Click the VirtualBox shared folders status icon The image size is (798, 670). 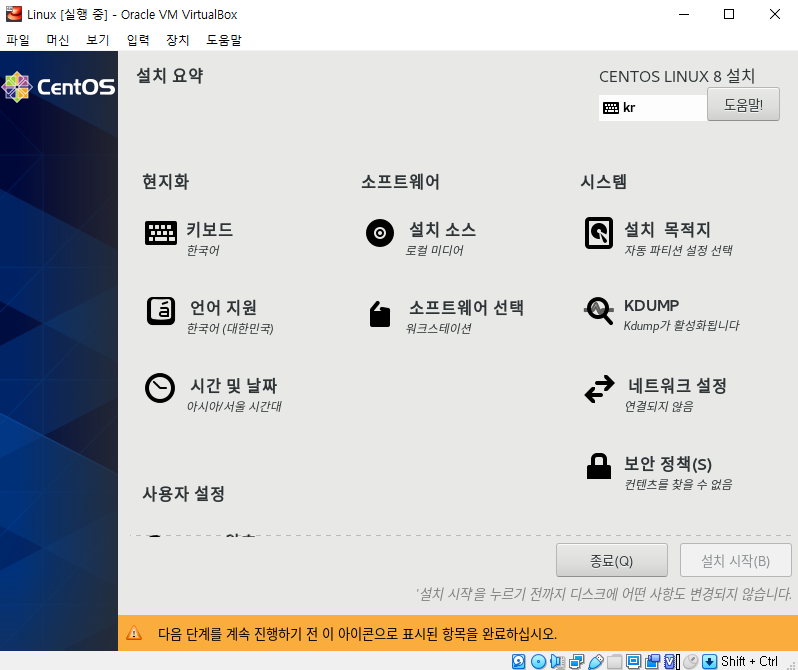[614, 661]
